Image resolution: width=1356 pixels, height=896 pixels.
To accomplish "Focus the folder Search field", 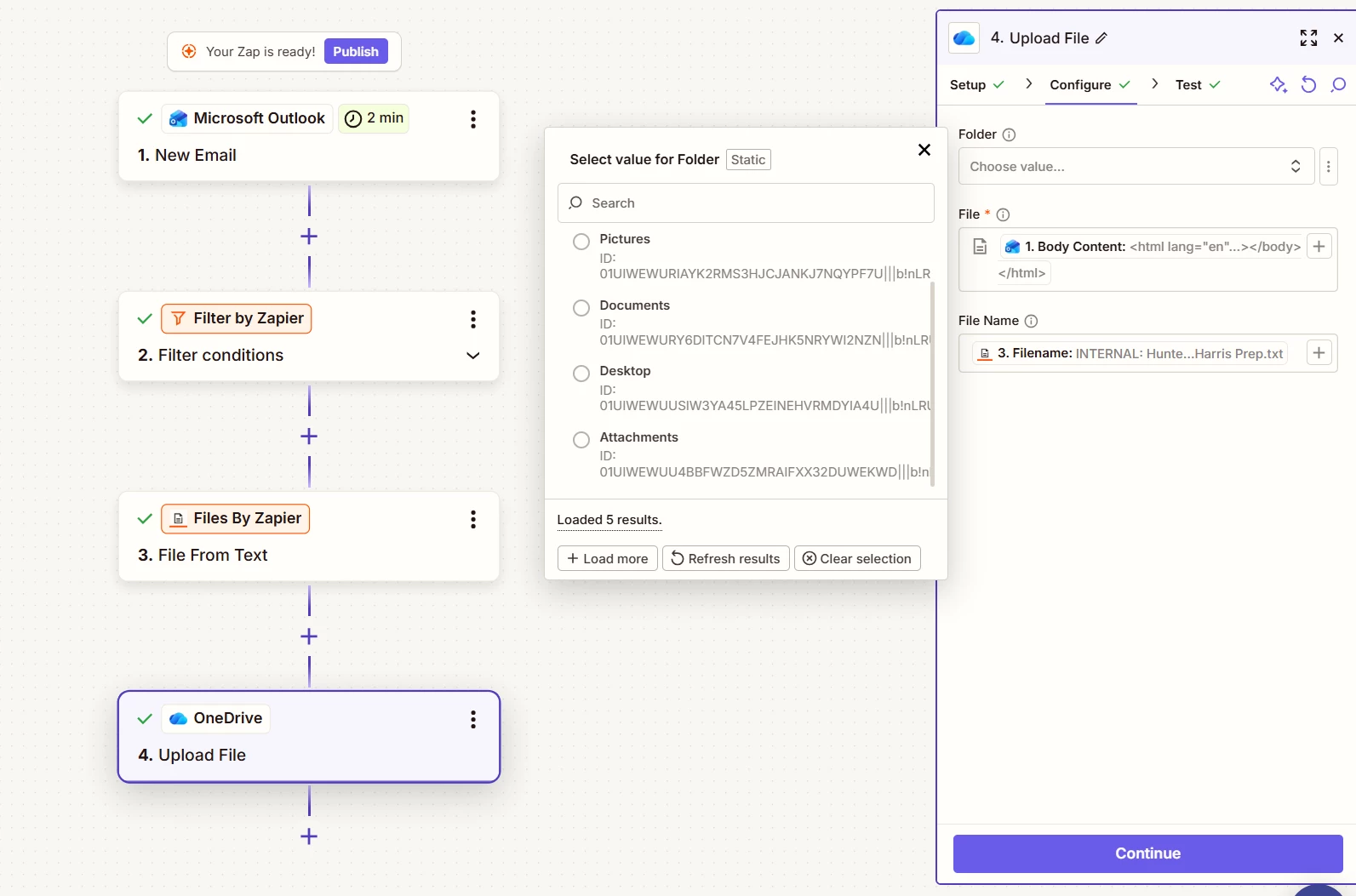I will click(746, 203).
